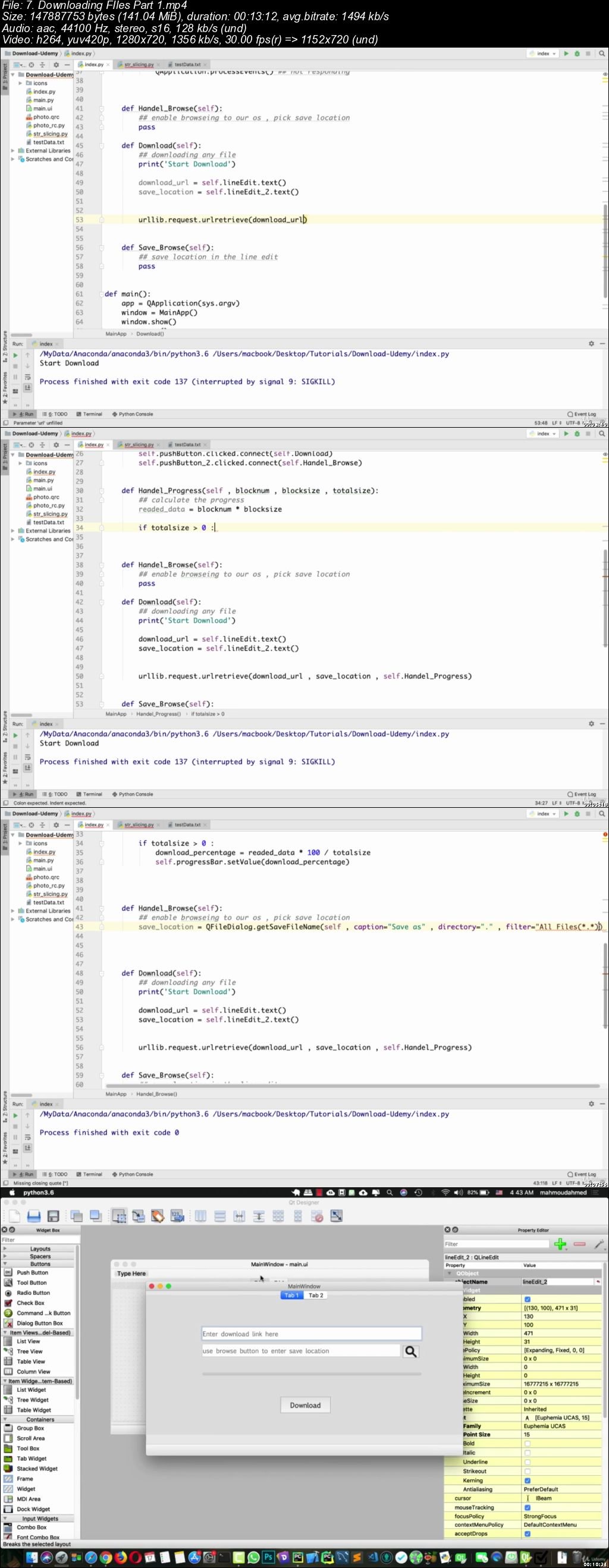Click the Save floppy icon in Qt Designer
Viewport: 609px width, 1568px height.
[54, 1216]
